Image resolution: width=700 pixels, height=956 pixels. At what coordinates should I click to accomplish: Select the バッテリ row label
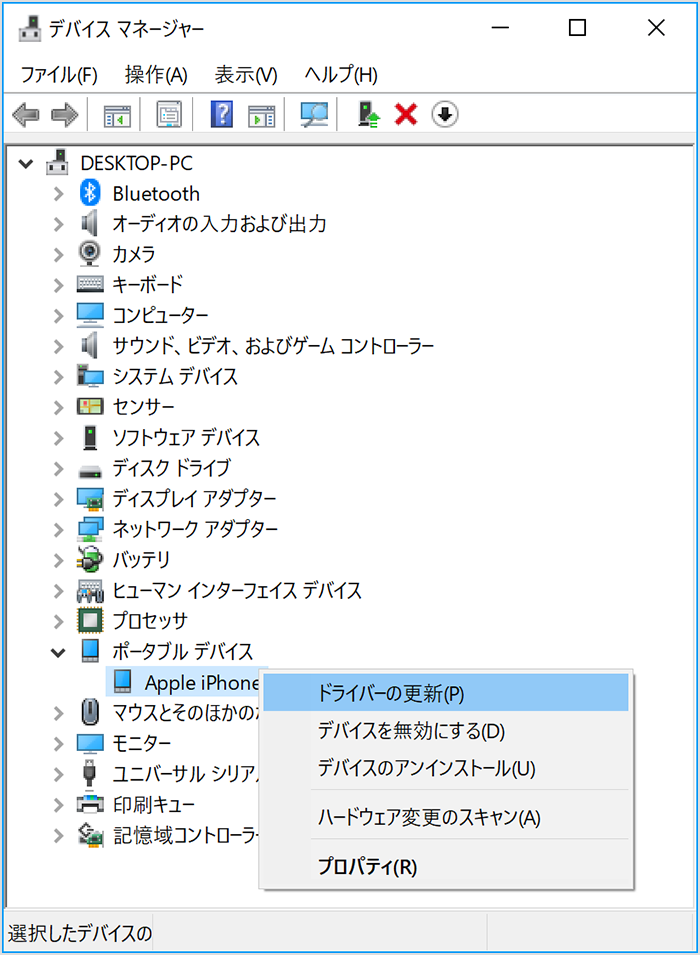[141, 559]
